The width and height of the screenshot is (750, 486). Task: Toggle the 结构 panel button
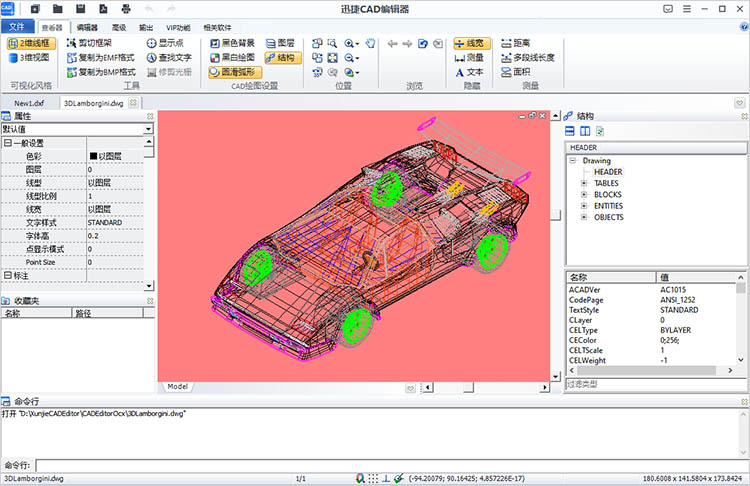(283, 58)
